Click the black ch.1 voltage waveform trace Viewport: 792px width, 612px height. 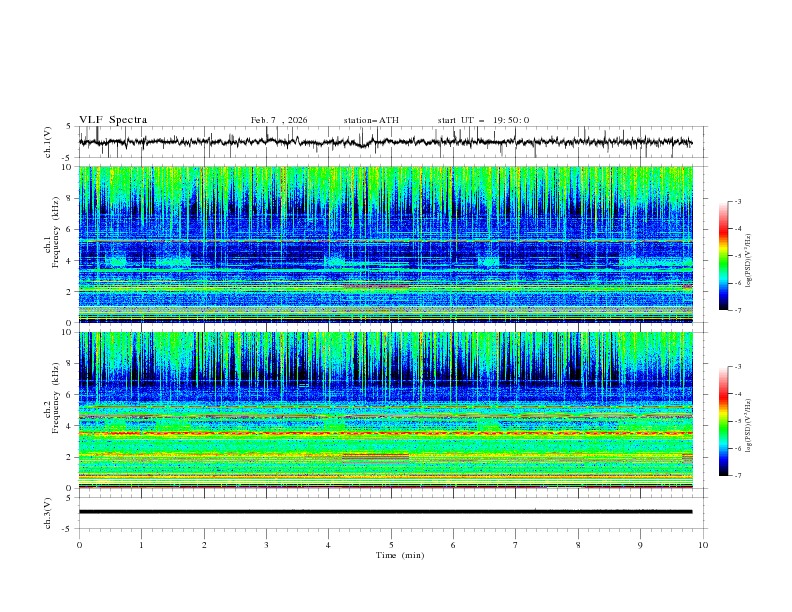pyautogui.click(x=385, y=142)
